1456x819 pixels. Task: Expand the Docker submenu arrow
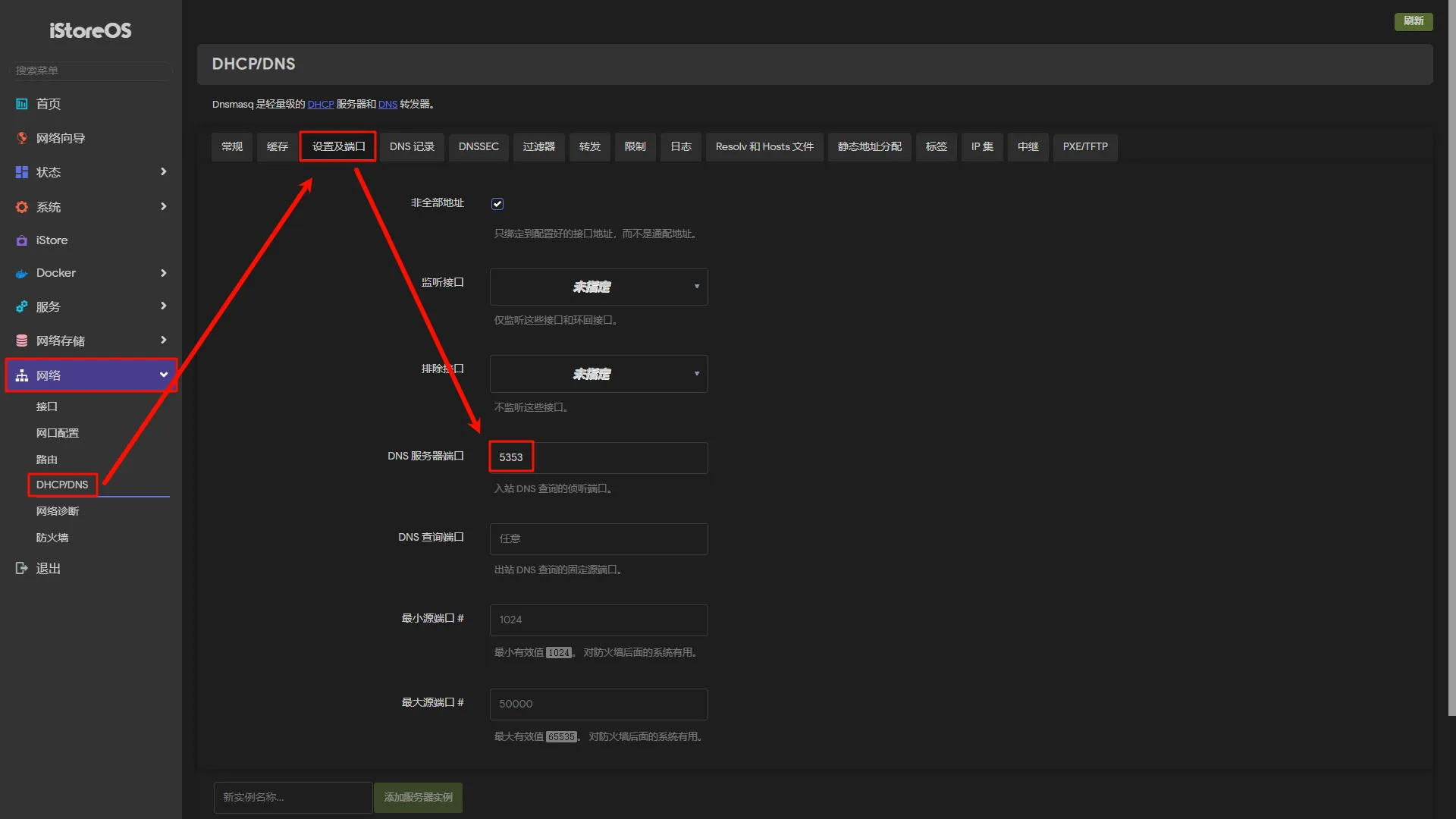tap(163, 273)
